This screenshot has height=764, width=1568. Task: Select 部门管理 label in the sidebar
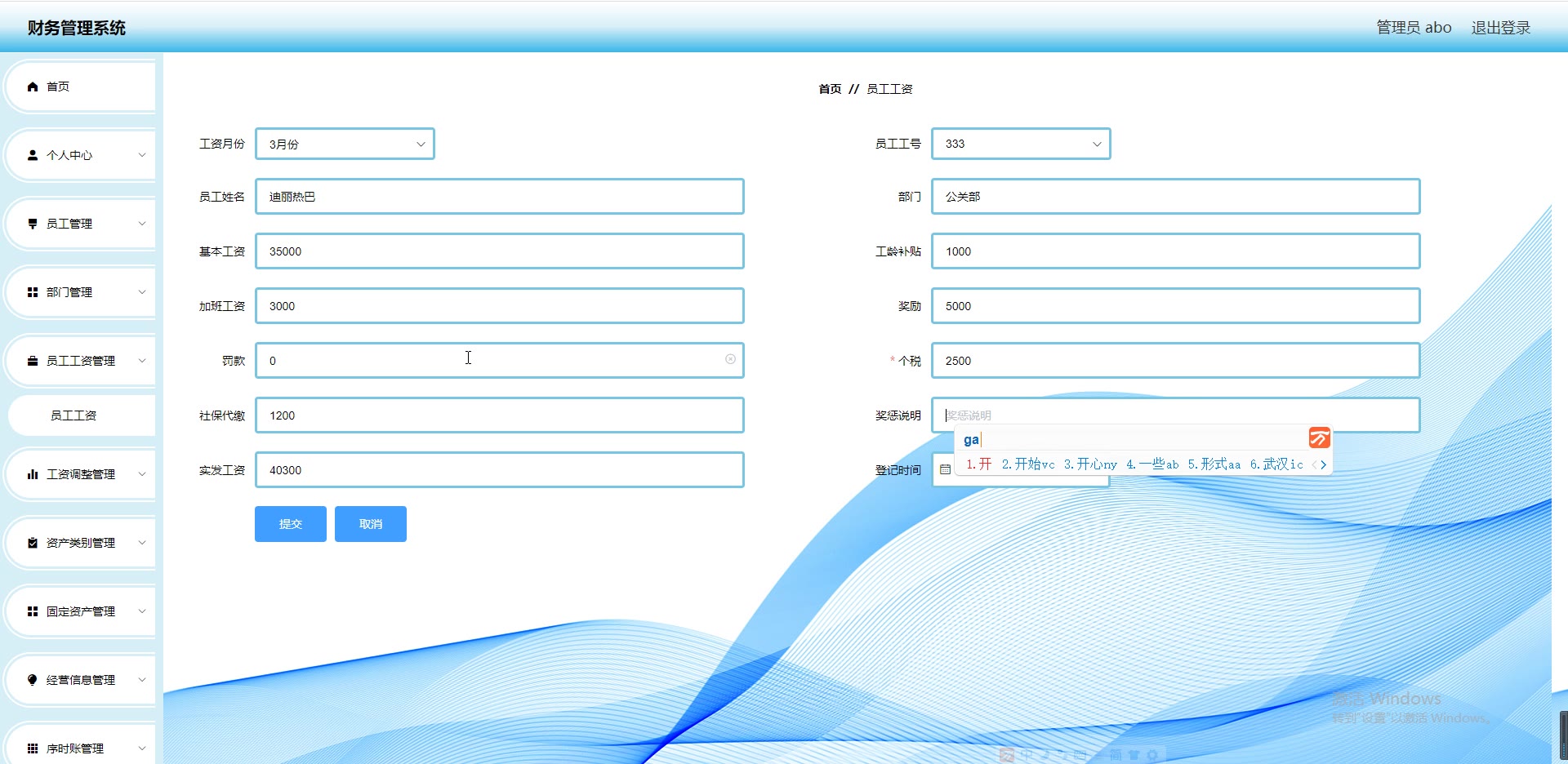[69, 292]
